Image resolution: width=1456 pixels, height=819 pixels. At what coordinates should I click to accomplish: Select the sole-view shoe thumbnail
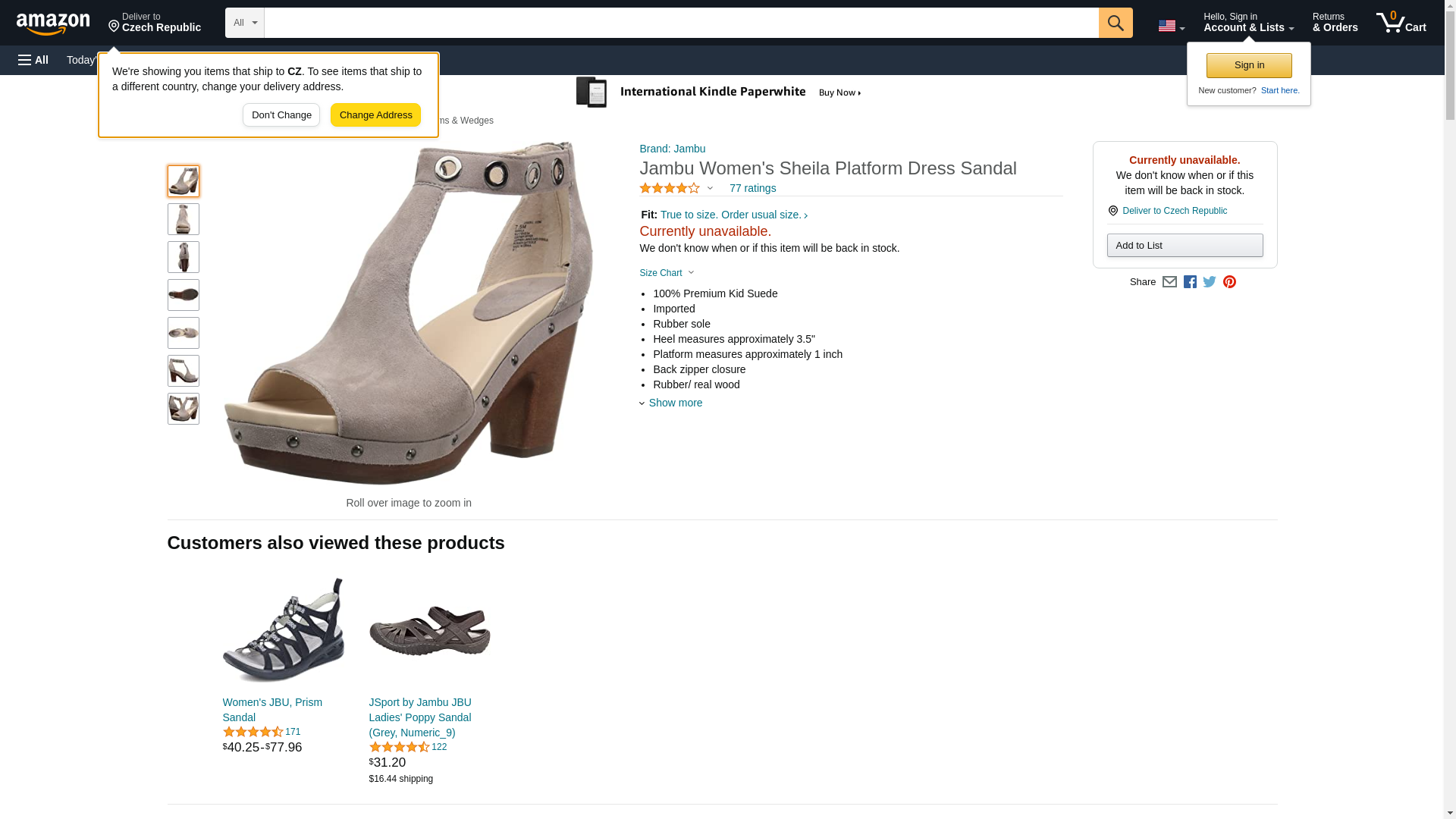click(x=184, y=295)
